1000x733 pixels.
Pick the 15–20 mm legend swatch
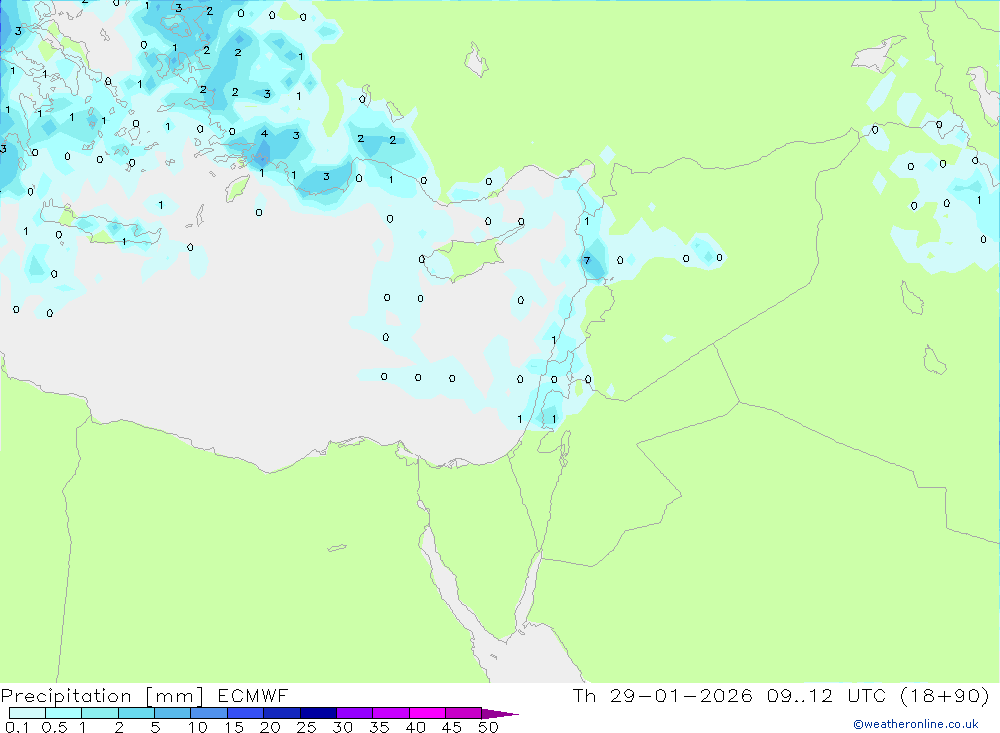tap(246, 713)
